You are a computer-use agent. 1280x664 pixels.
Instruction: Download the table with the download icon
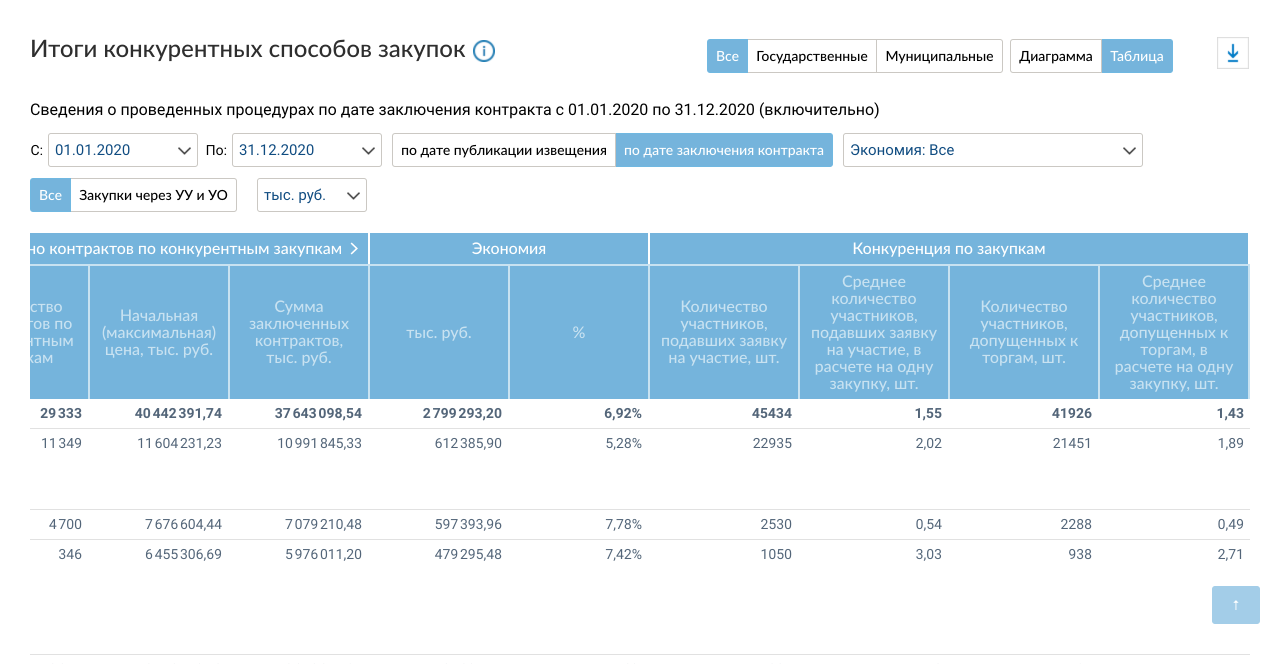1232,54
